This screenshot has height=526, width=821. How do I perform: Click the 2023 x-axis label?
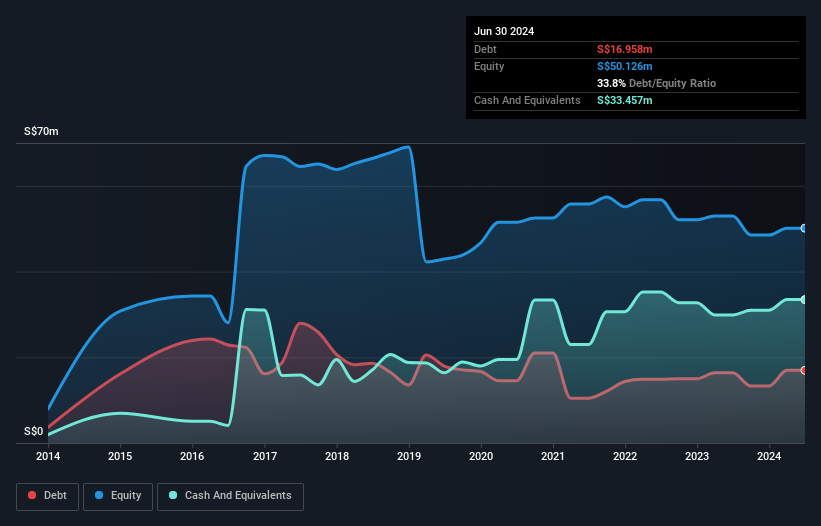697,456
